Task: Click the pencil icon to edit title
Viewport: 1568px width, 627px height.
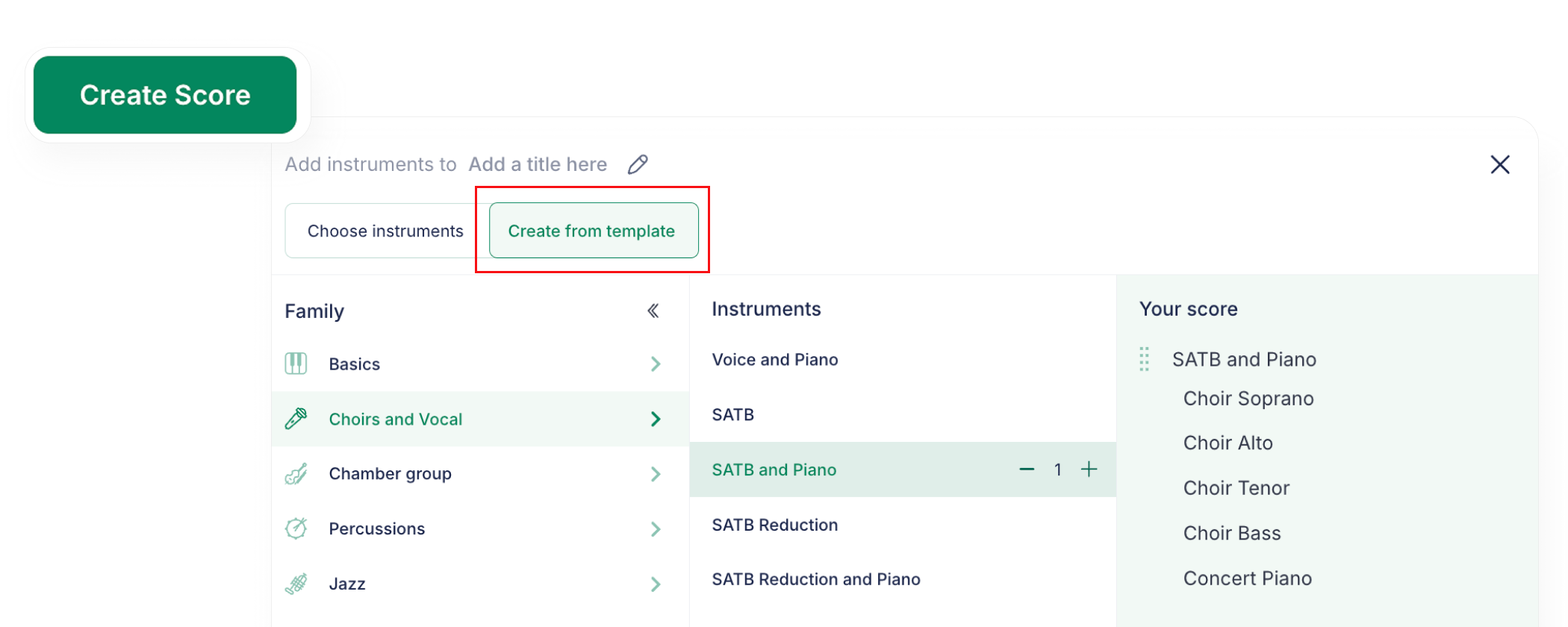Action: pyautogui.click(x=638, y=164)
